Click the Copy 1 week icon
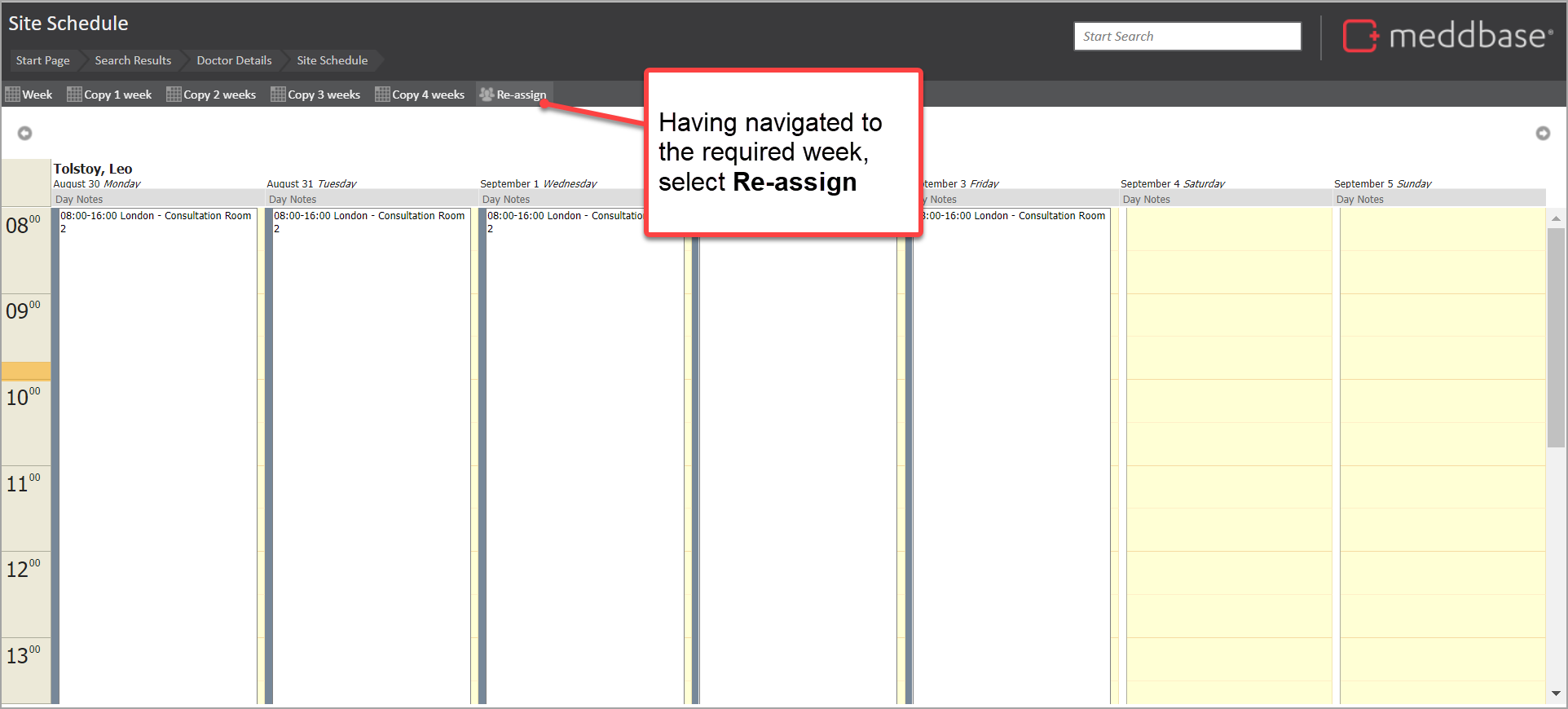The height and width of the screenshot is (709, 1568). [74, 95]
